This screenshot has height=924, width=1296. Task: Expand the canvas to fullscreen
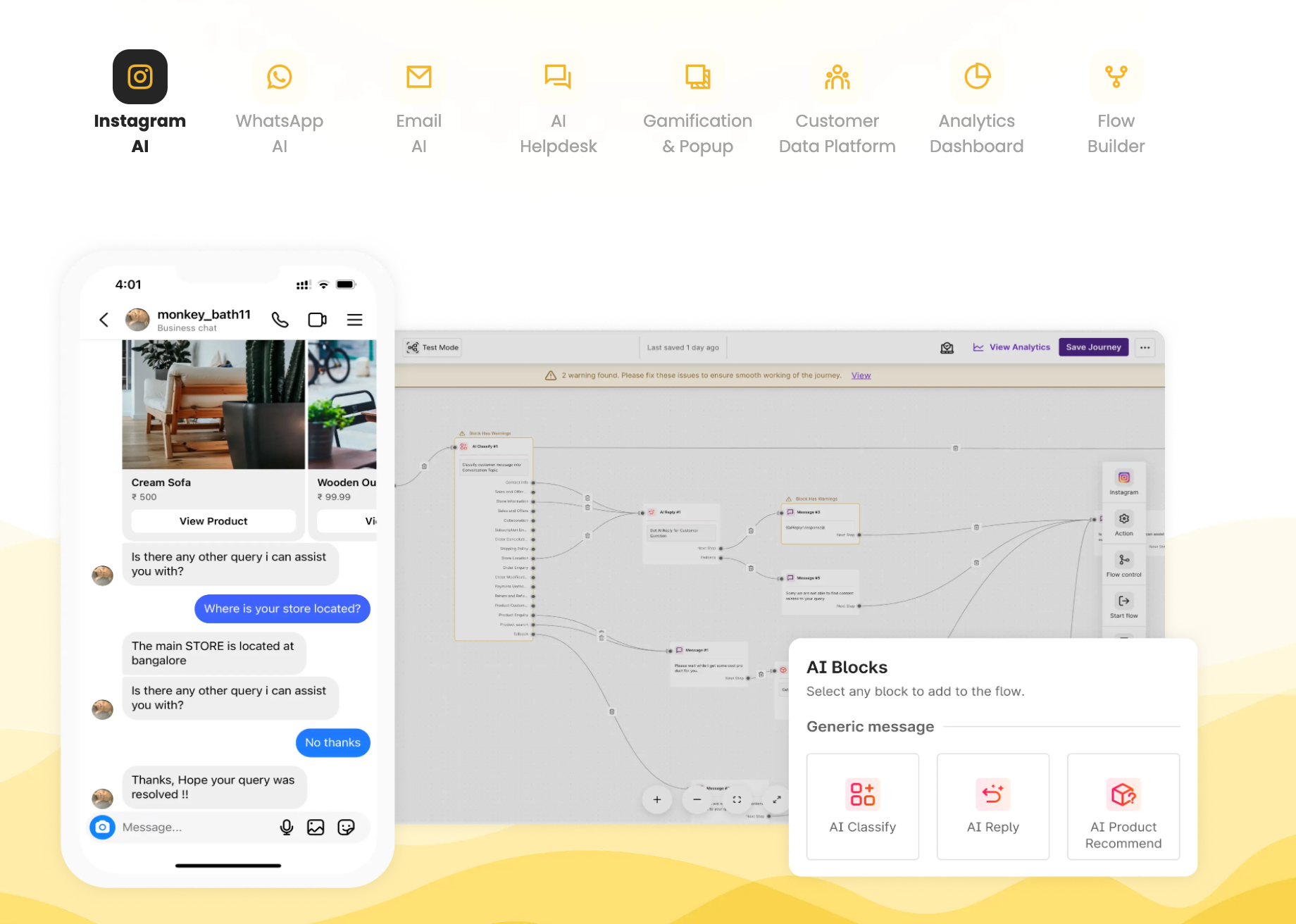tap(737, 799)
